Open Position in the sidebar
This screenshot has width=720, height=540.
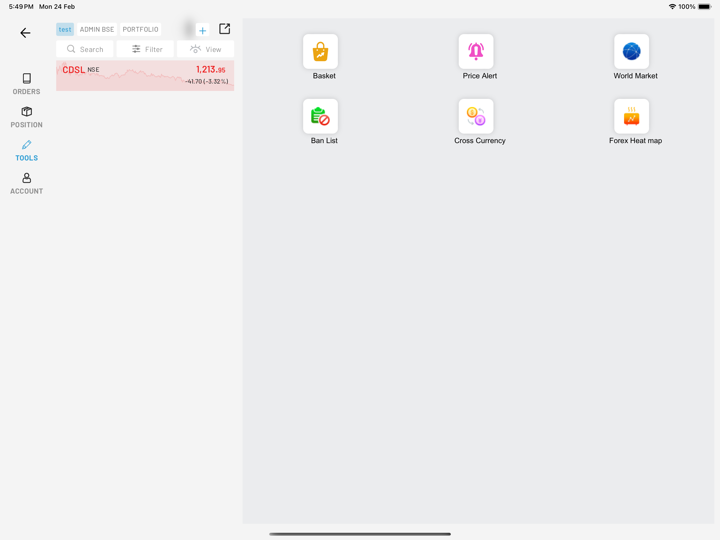[x=26, y=117]
